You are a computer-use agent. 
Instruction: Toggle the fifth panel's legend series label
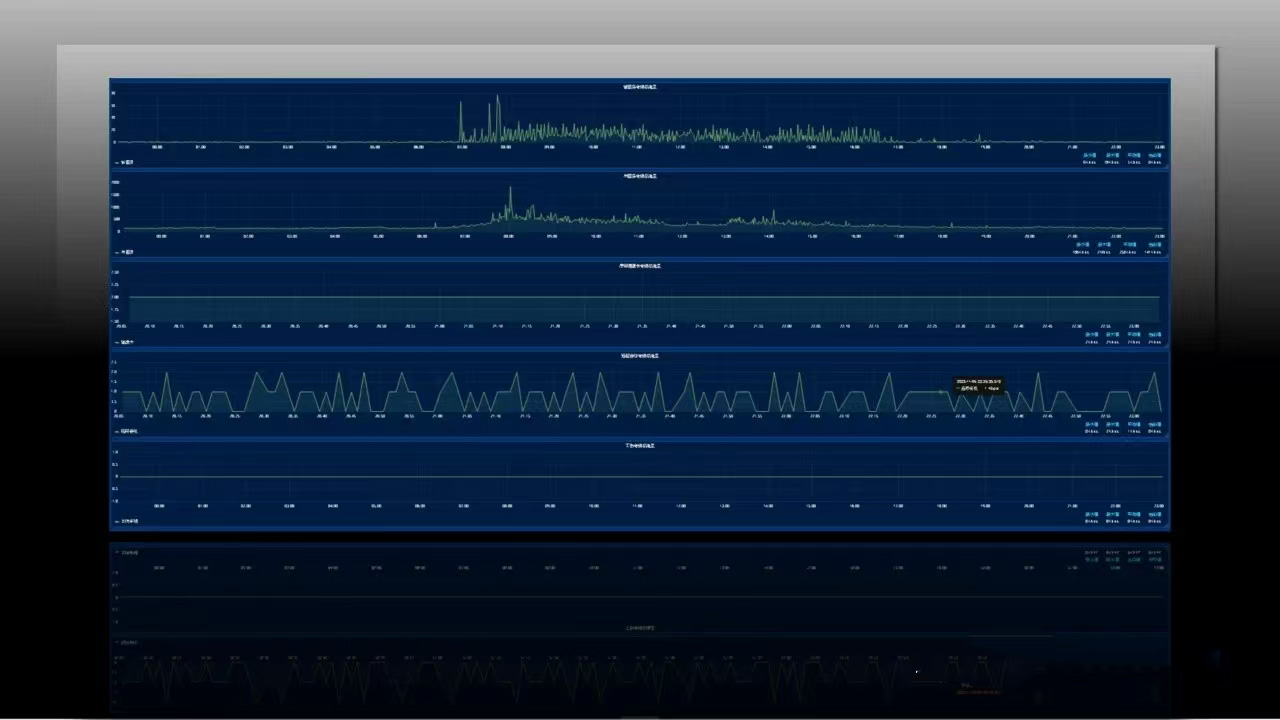(x=129, y=521)
